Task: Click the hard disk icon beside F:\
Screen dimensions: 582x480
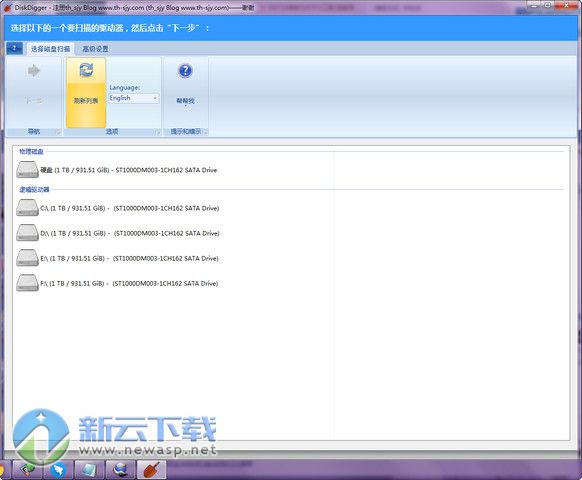Action: coord(27,283)
